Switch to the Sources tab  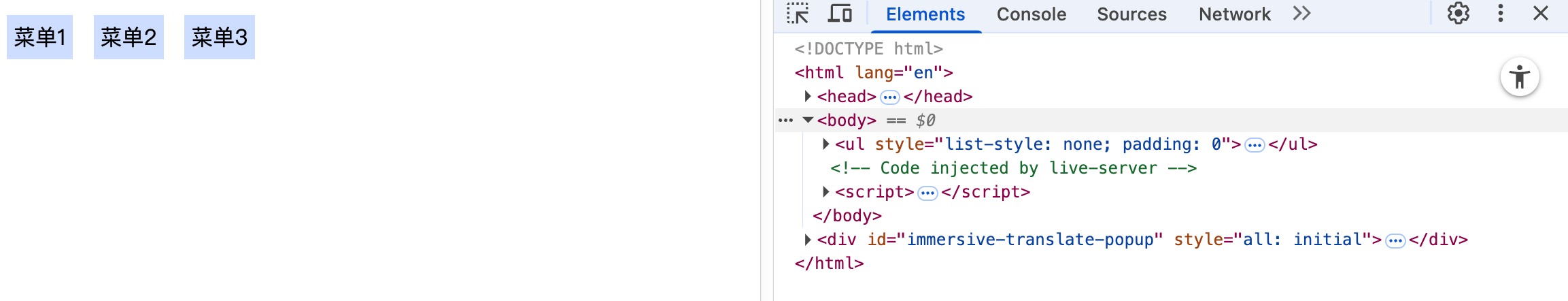pos(1131,15)
